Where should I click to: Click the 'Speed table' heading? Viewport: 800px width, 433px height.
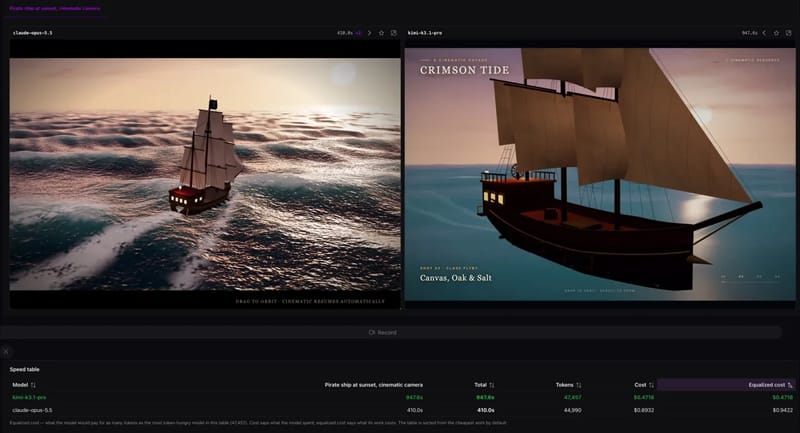[x=24, y=369]
